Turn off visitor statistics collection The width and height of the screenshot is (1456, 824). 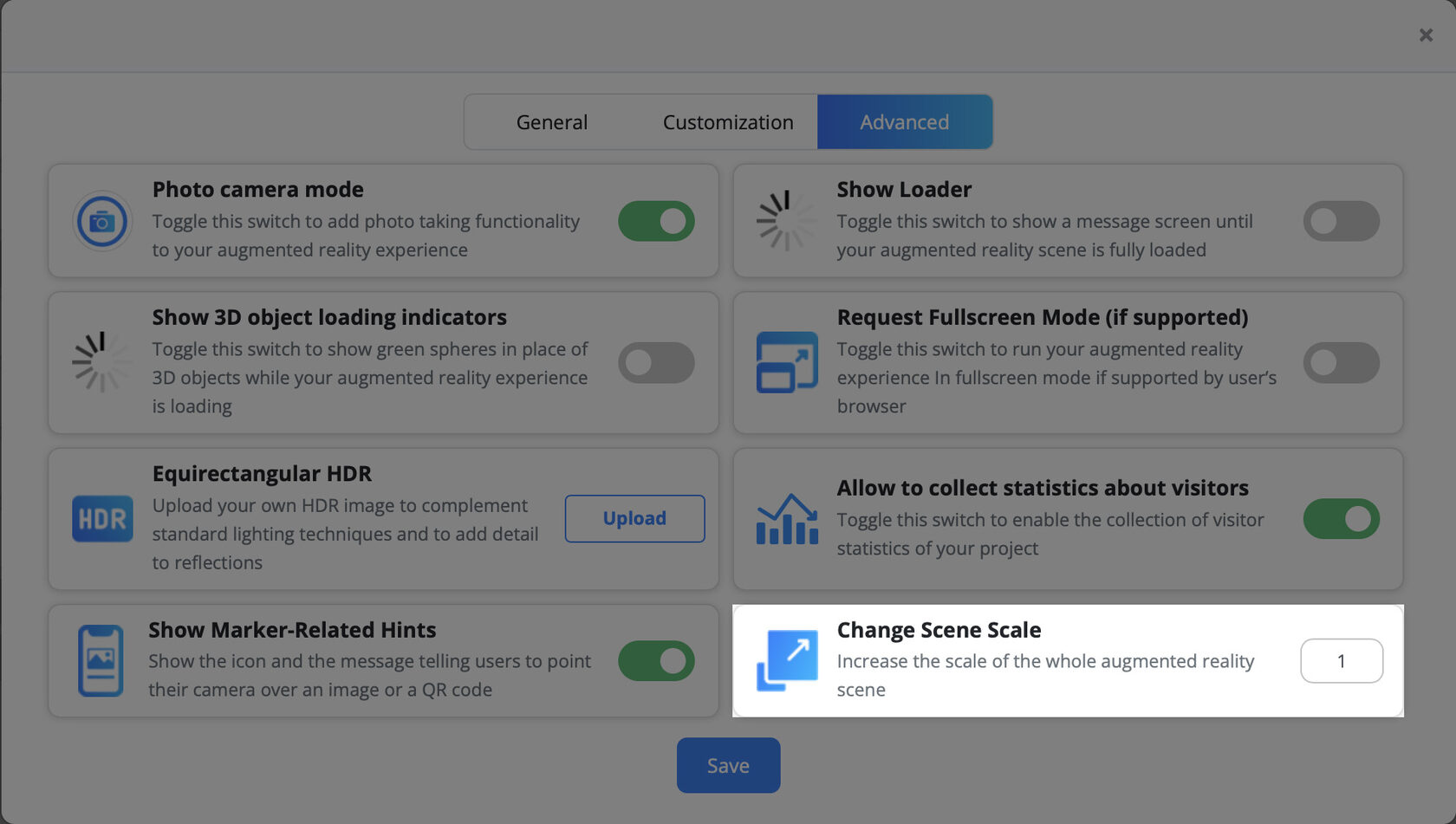[1341, 519]
